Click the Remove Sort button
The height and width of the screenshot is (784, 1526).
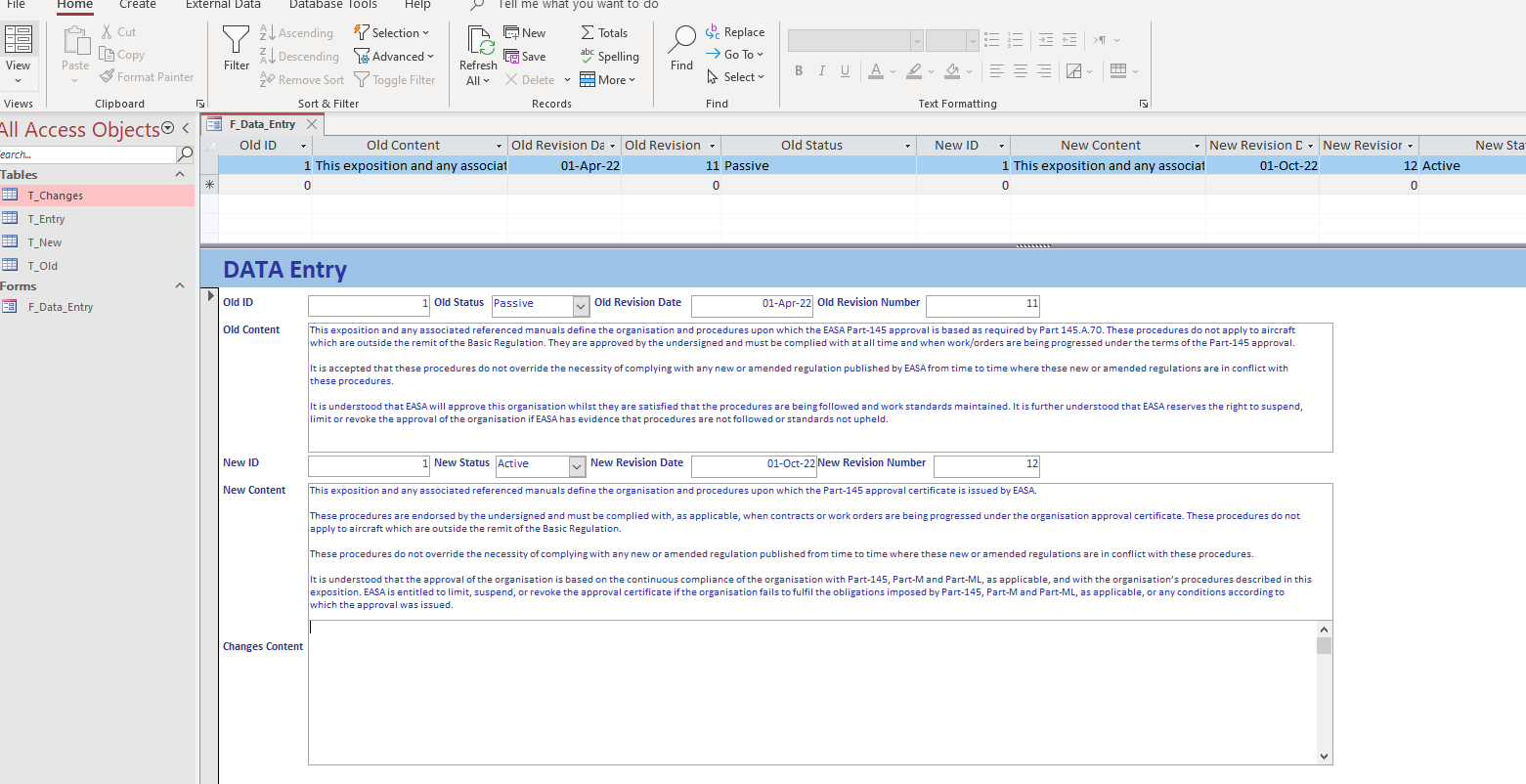click(x=301, y=79)
